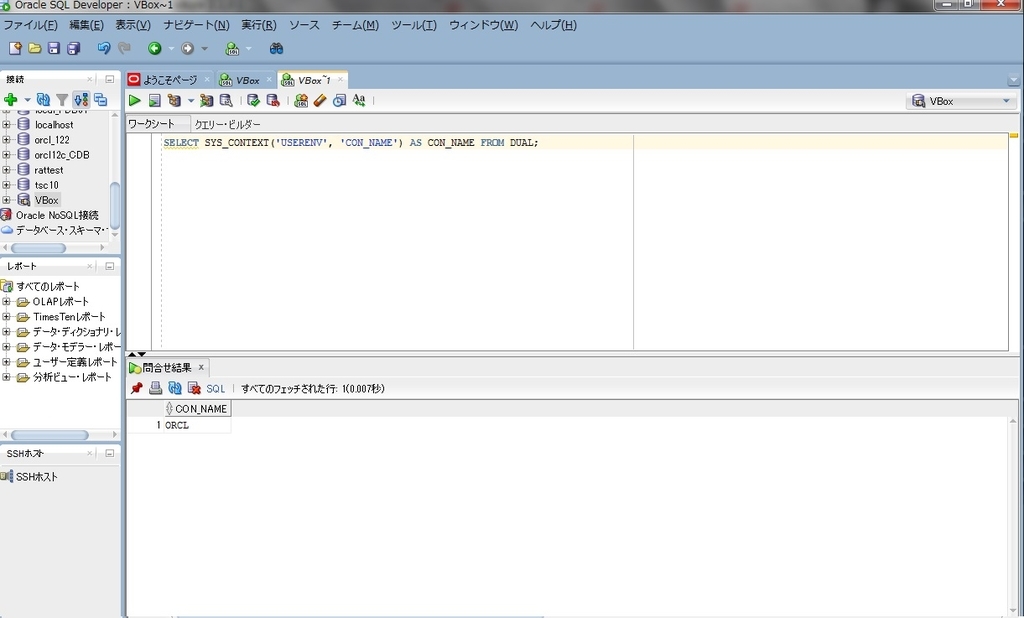
Task: Expand the tsc10 connection node
Action: [x=6, y=184]
